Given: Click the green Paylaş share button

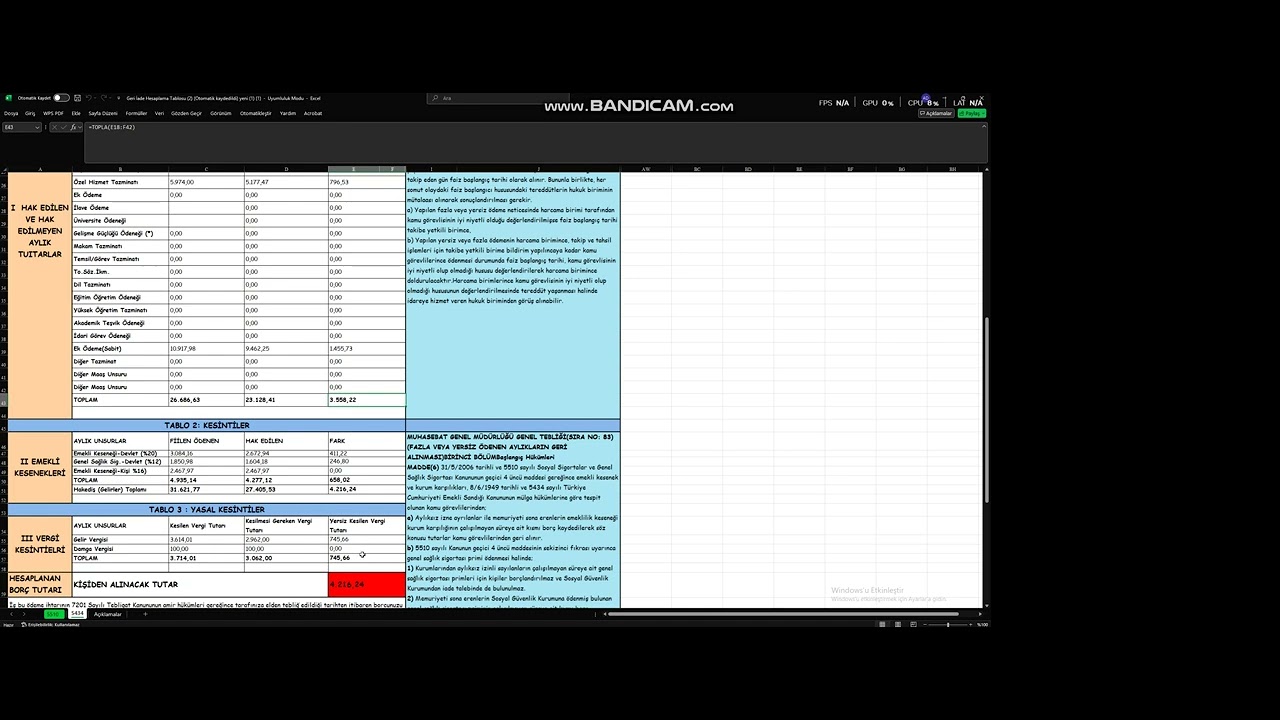Looking at the screenshot, I should pos(971,113).
